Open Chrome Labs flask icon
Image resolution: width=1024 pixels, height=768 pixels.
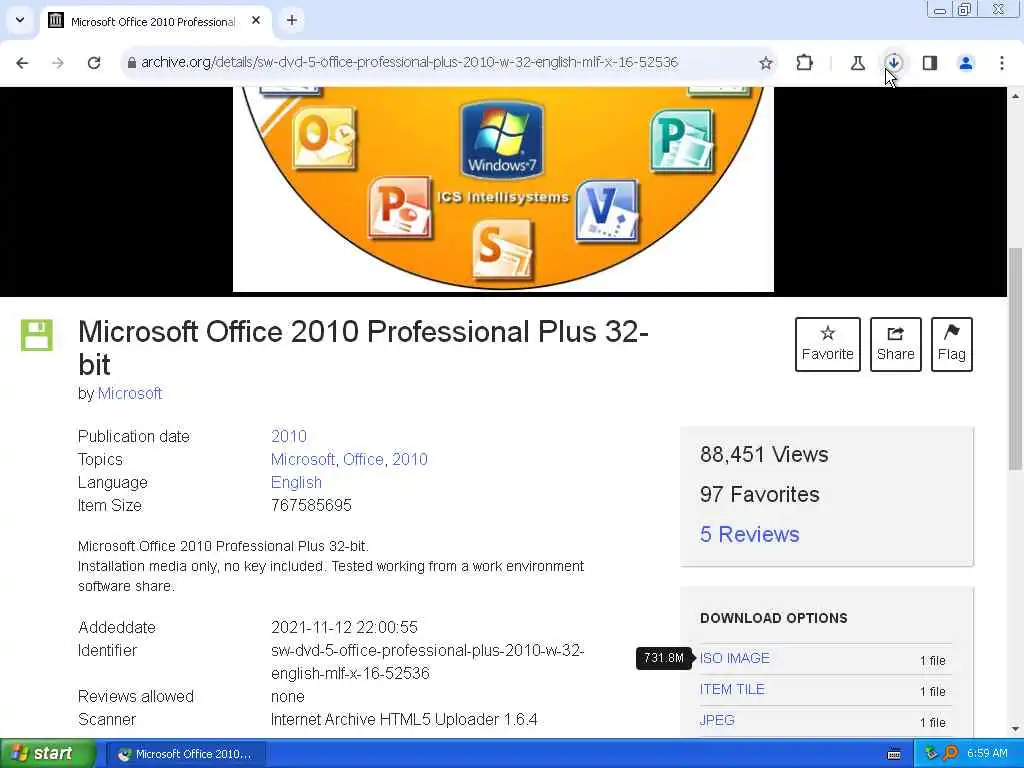[x=857, y=63]
